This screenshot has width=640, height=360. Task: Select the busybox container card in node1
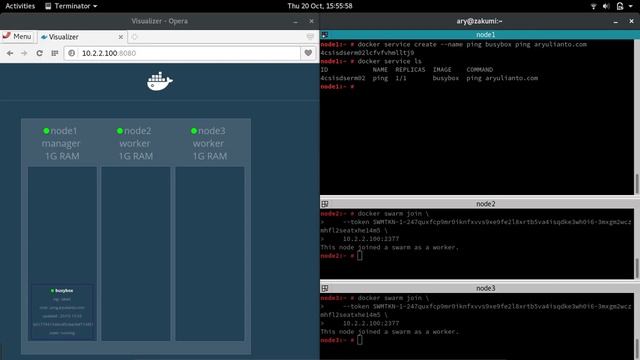point(62,311)
